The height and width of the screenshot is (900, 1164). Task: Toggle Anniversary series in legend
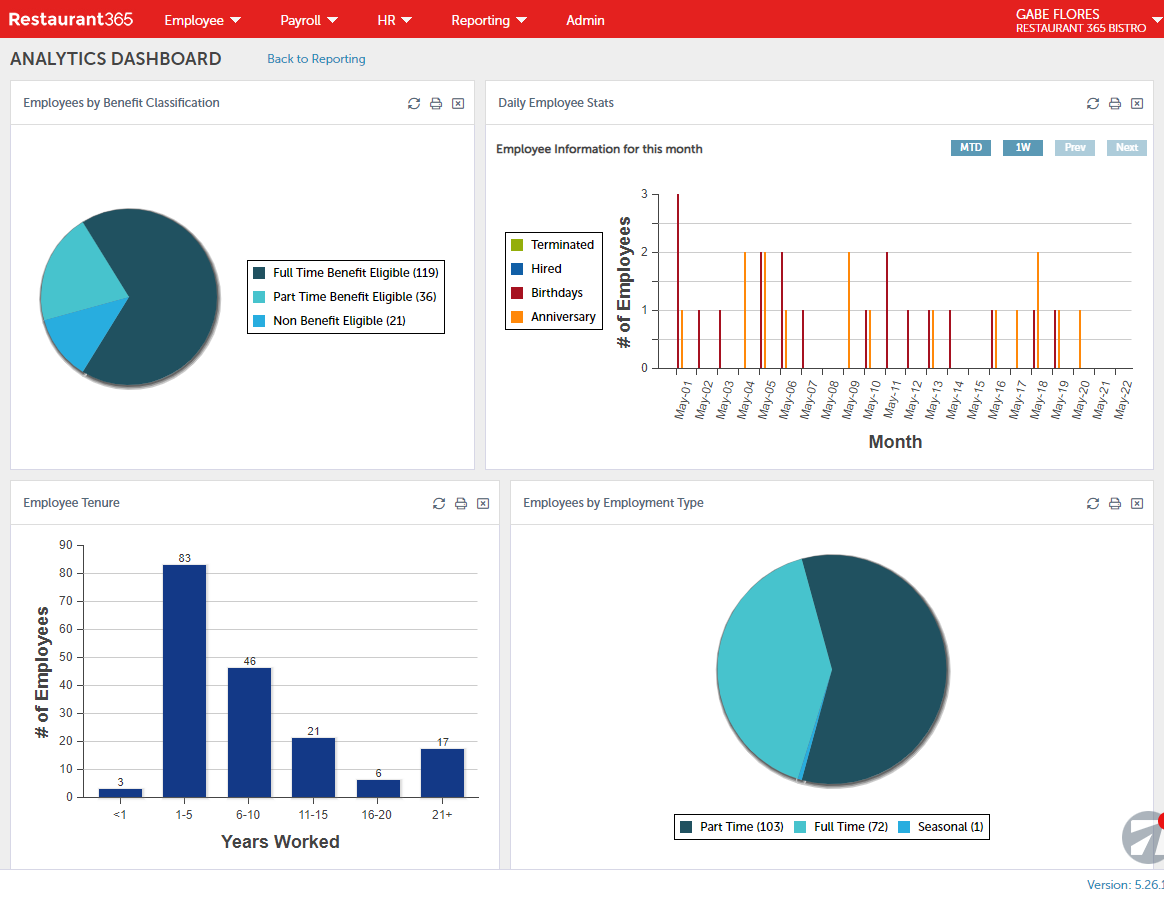(x=553, y=316)
